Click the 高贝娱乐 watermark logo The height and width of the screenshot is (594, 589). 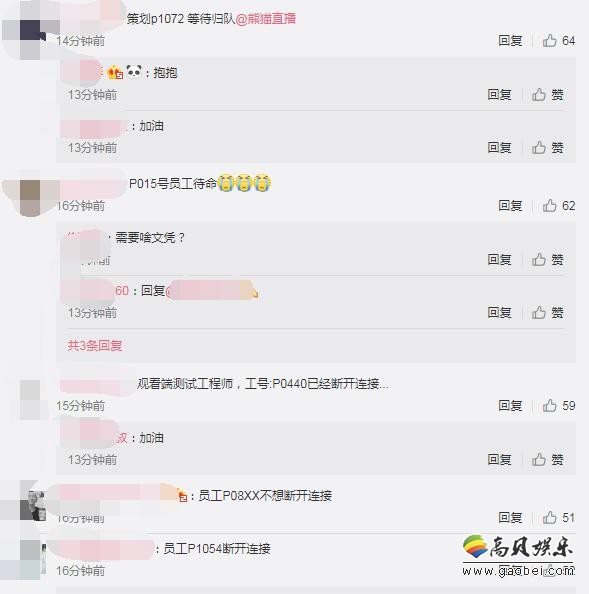click(x=518, y=556)
